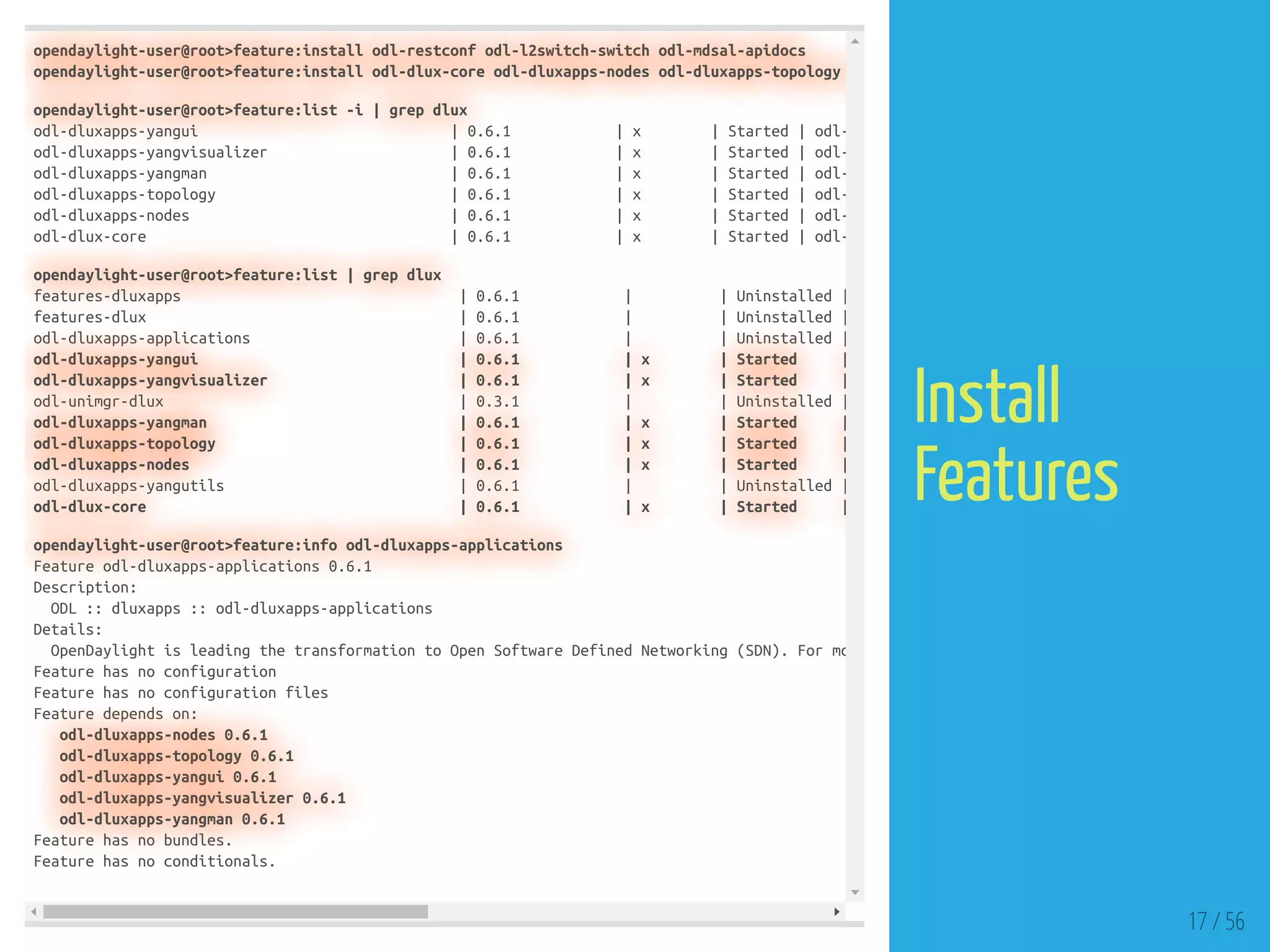Image resolution: width=1270 pixels, height=952 pixels.
Task: Click dependency 'odl-dluxapps-topology 0.6.1'
Action: 176,756
